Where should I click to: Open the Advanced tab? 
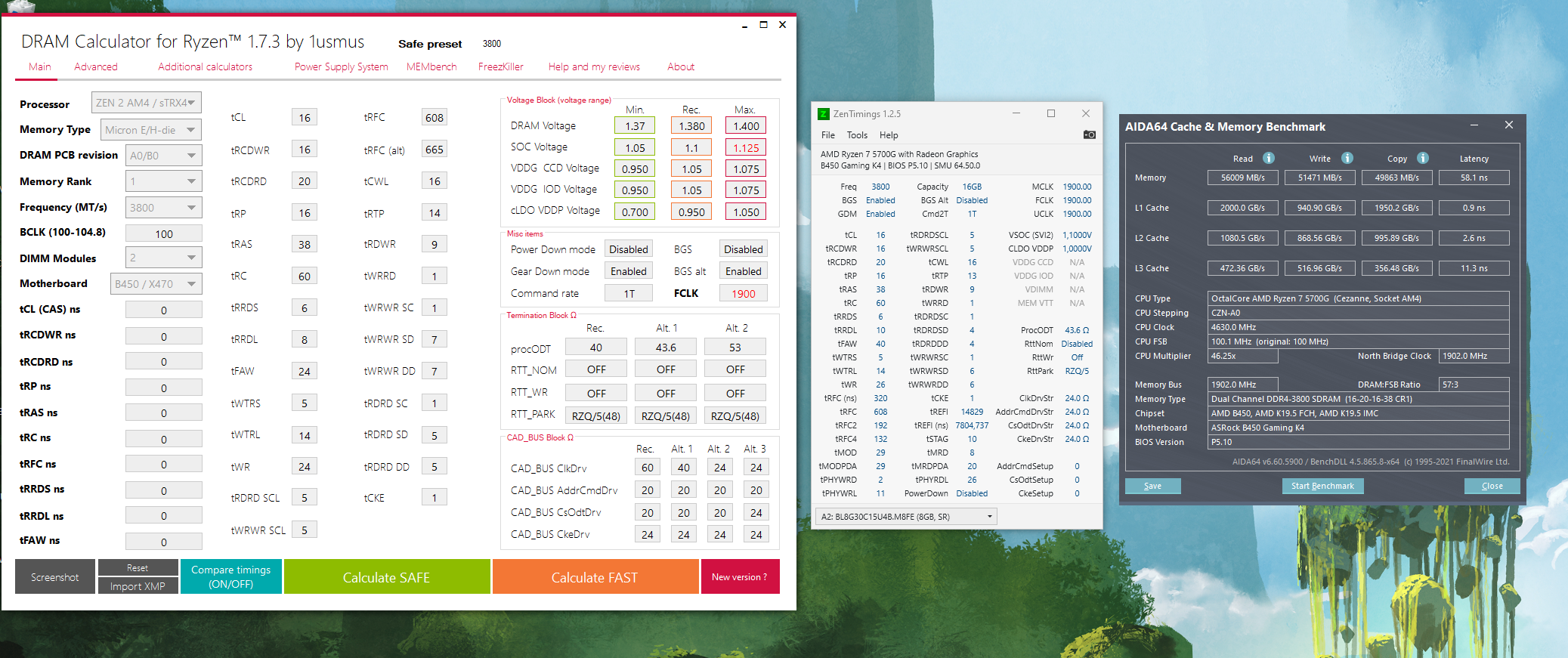click(x=96, y=67)
